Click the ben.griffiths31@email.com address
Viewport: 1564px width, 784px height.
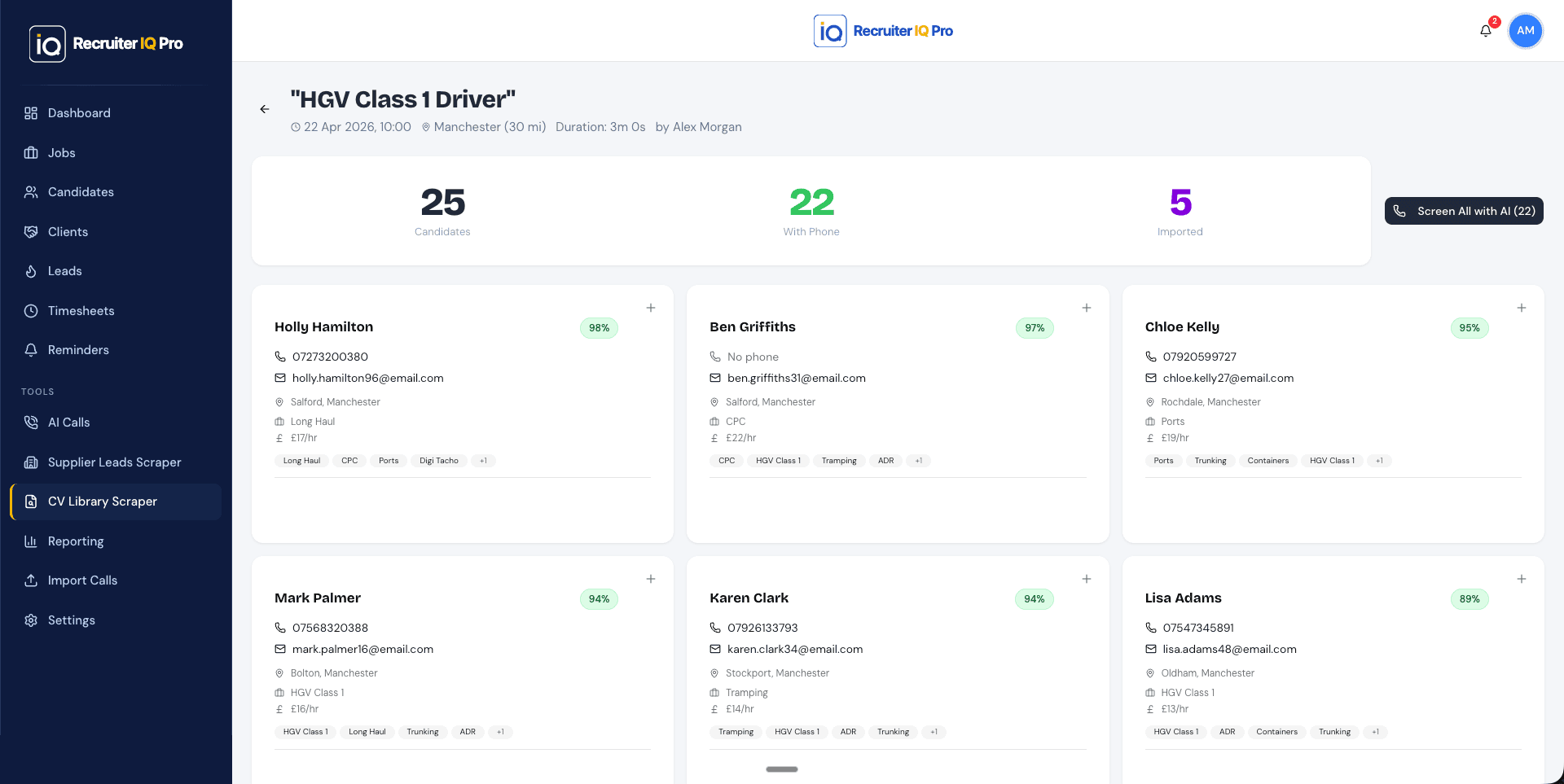click(797, 378)
